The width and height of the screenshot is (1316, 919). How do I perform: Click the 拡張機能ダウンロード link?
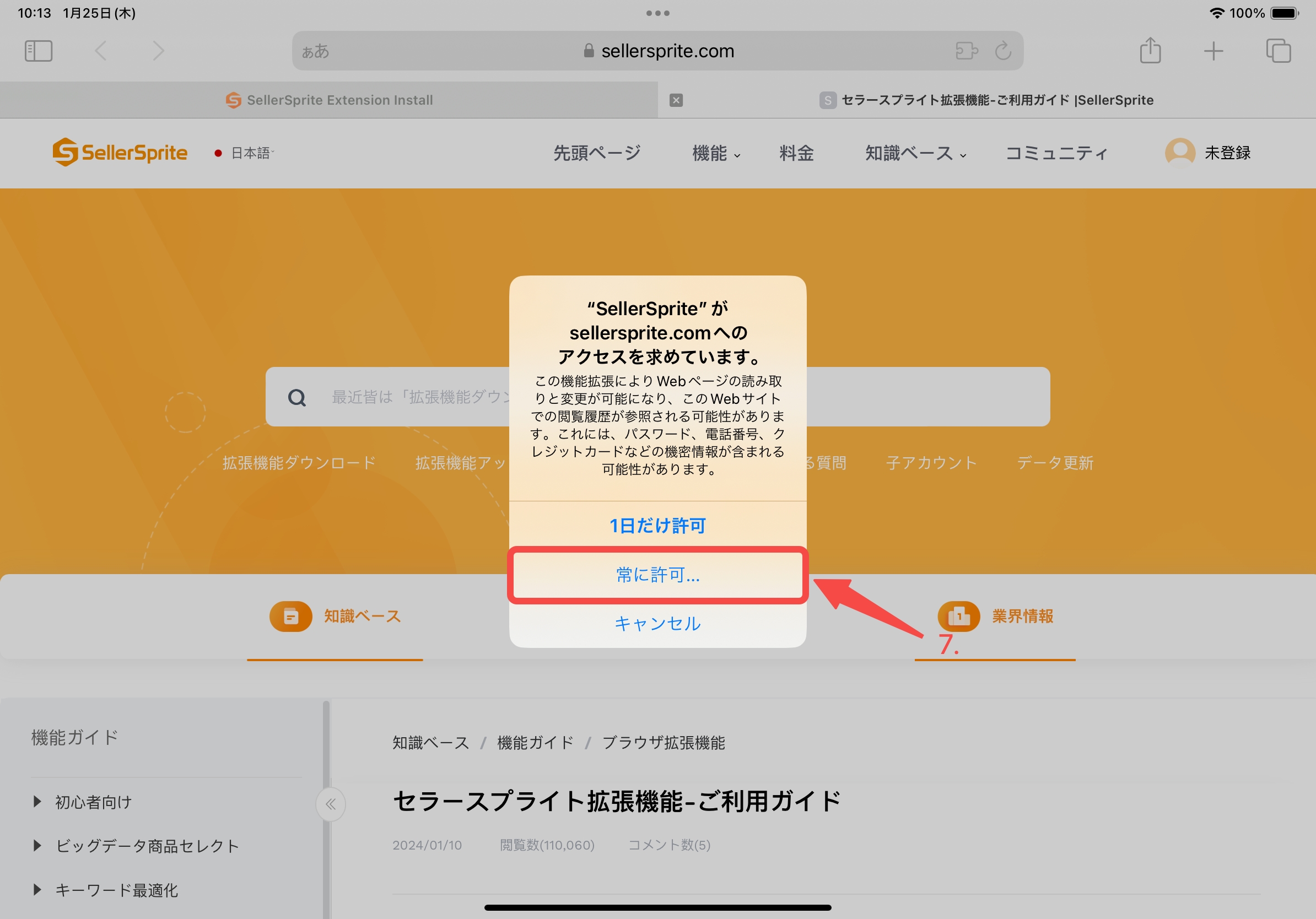click(299, 463)
